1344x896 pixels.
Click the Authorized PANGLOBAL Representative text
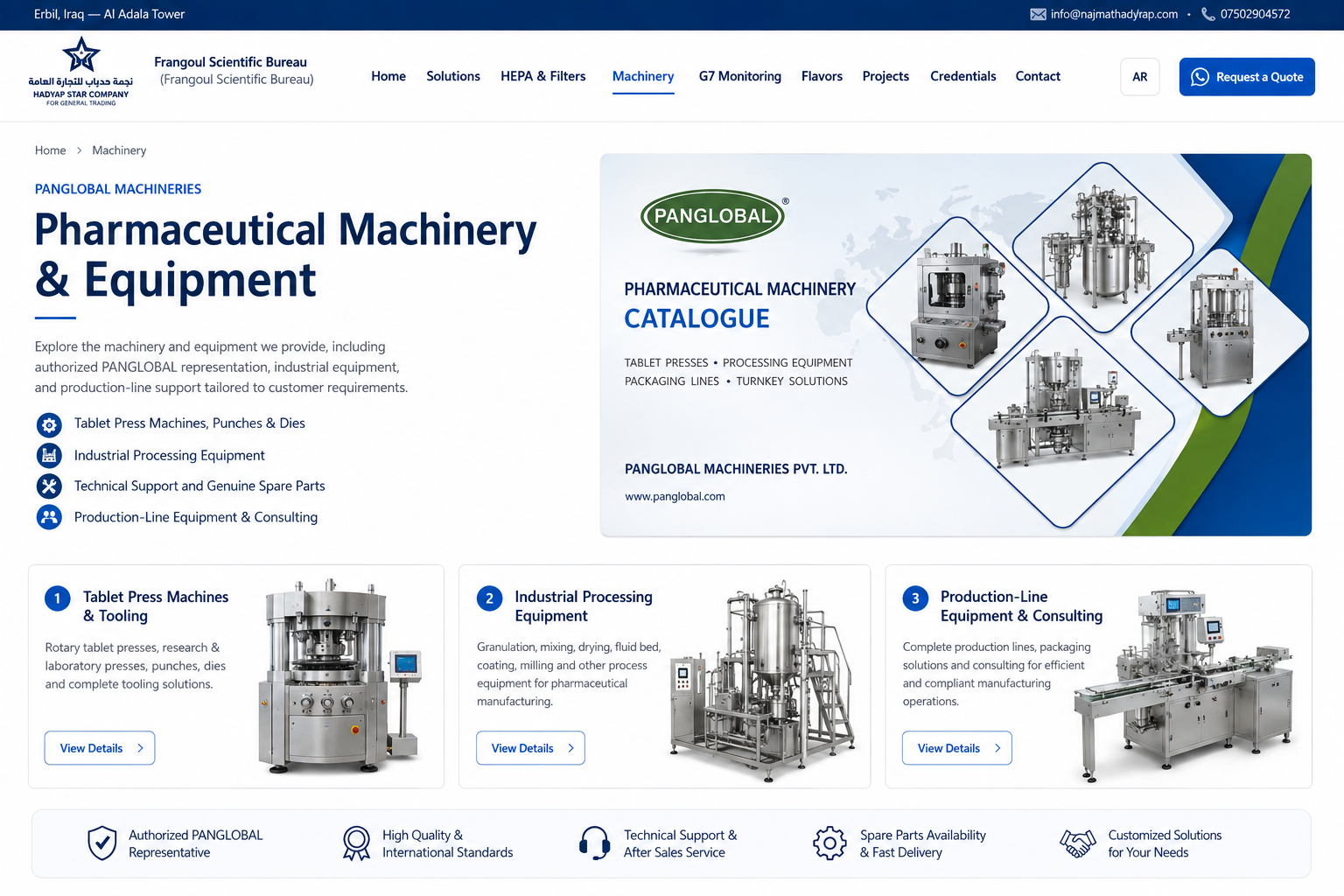(x=196, y=843)
